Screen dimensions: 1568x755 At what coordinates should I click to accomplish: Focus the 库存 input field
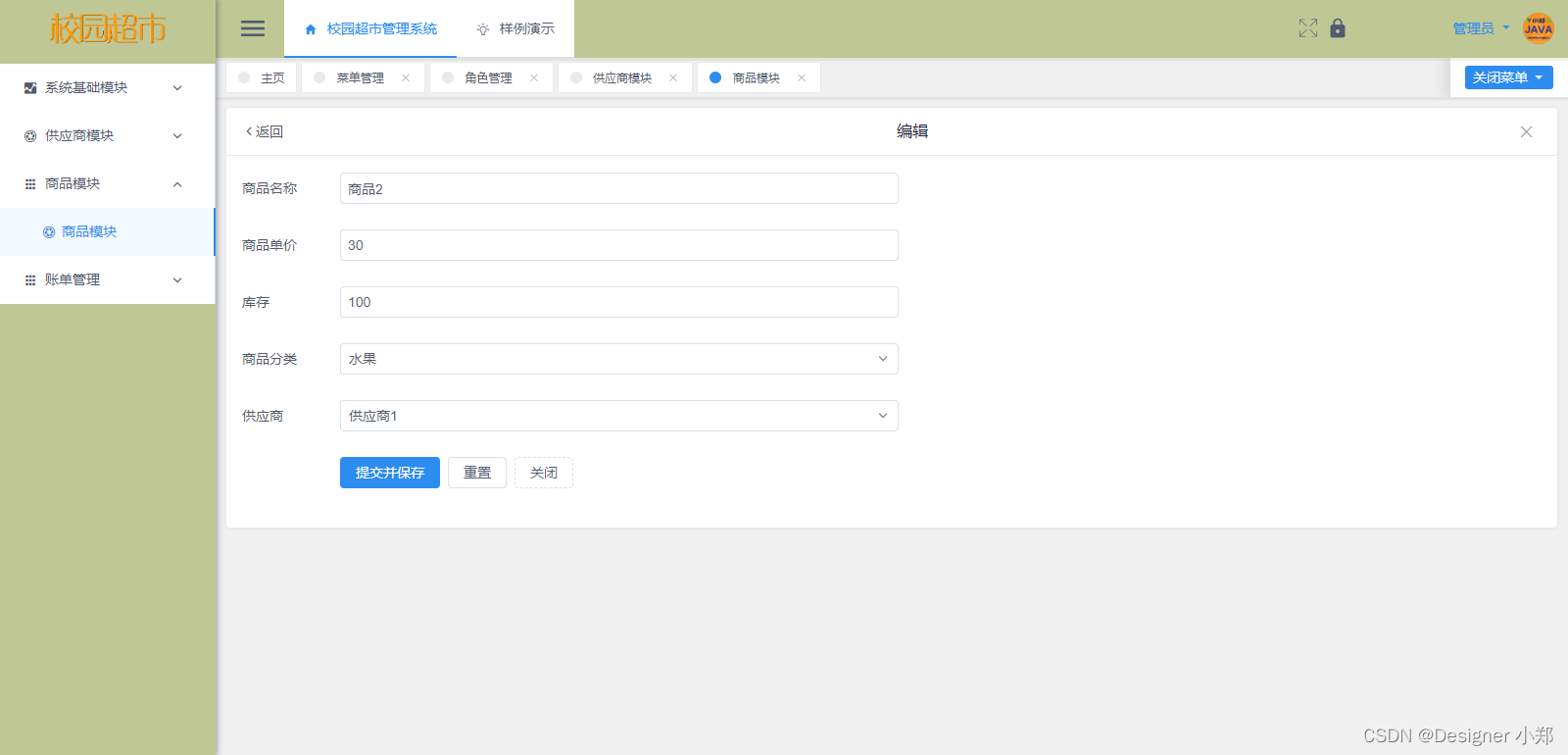point(619,302)
